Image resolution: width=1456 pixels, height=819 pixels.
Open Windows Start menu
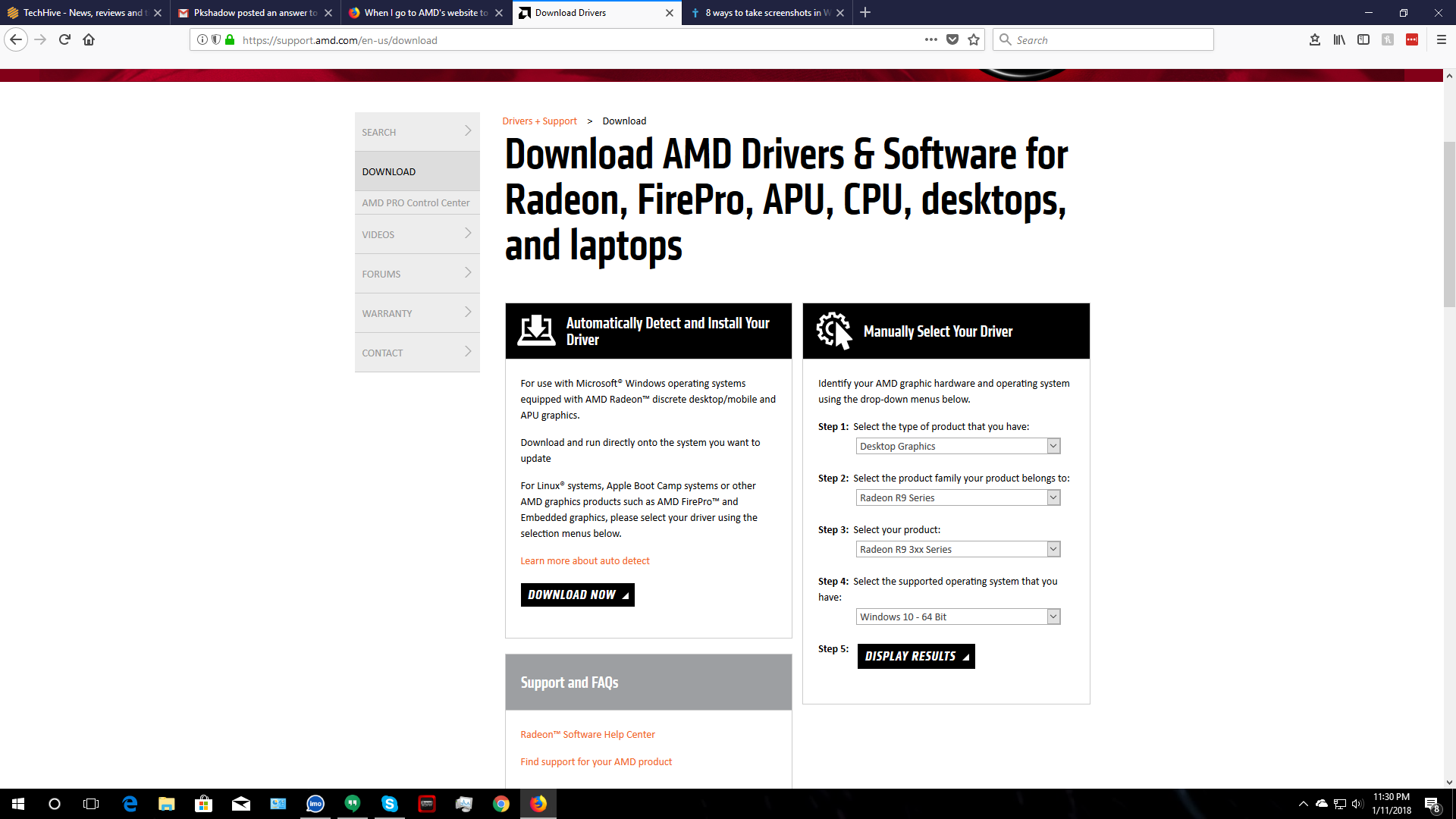(x=18, y=804)
